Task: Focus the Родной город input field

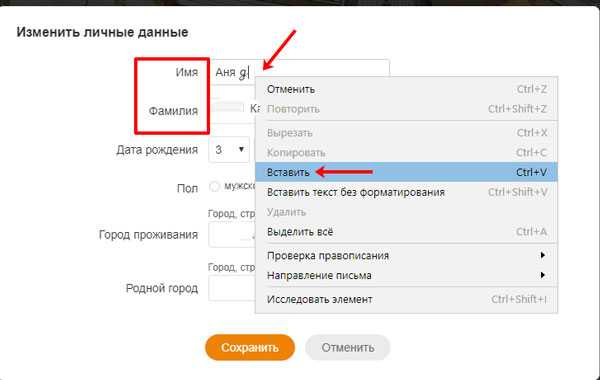Action: (232, 288)
